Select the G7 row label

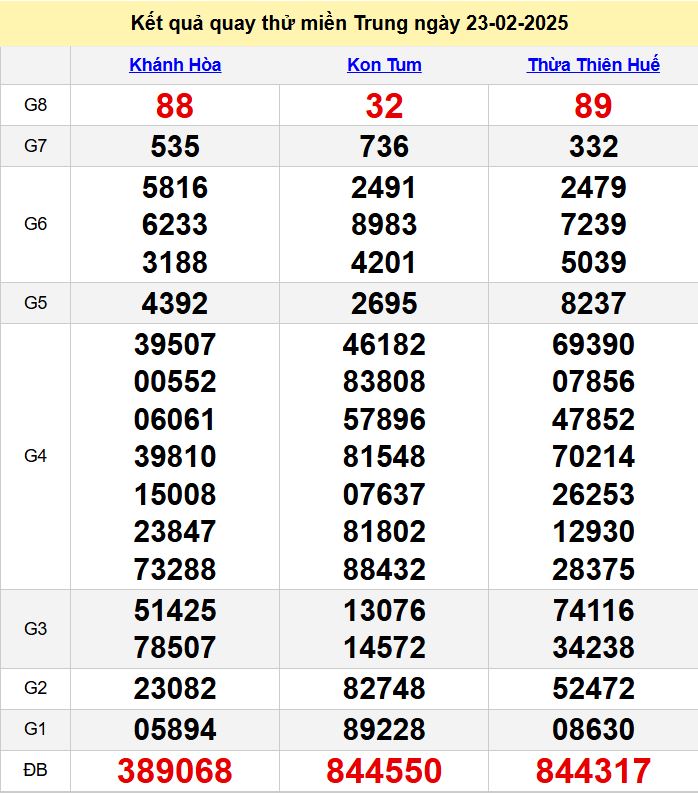[x=35, y=146]
